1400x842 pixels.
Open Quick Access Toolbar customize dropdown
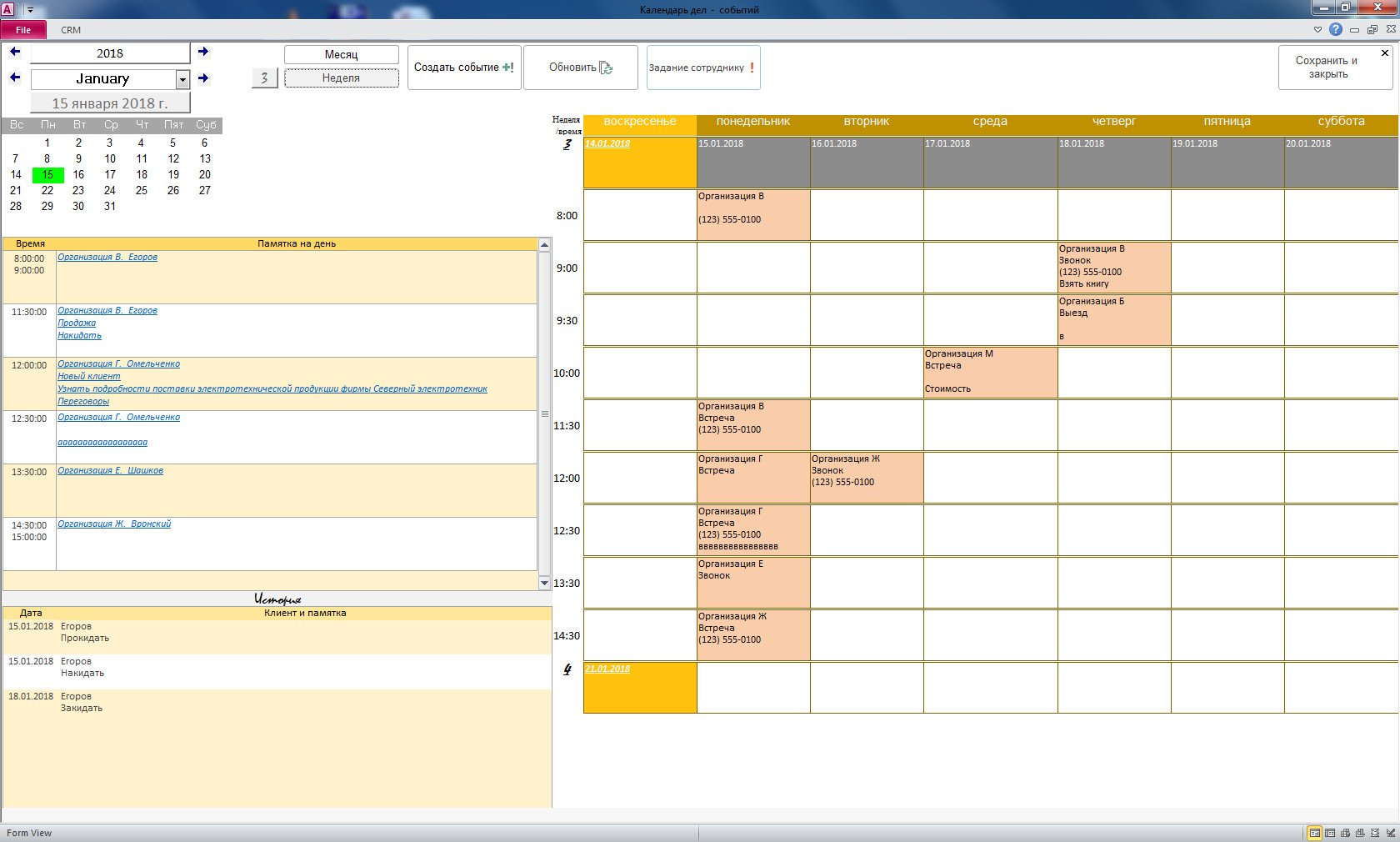click(30, 10)
